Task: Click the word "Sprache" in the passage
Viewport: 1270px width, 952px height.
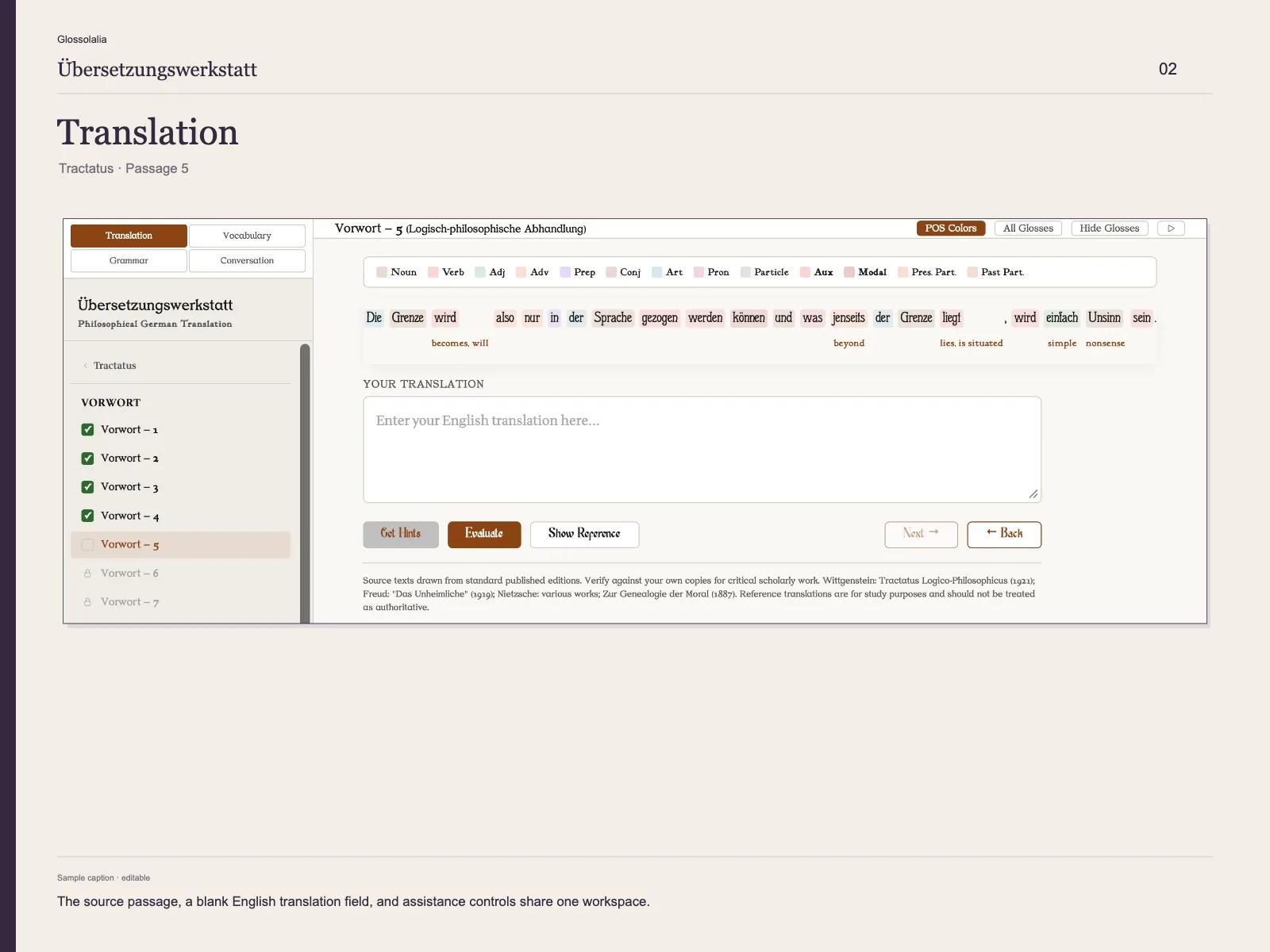Action: 613,318
